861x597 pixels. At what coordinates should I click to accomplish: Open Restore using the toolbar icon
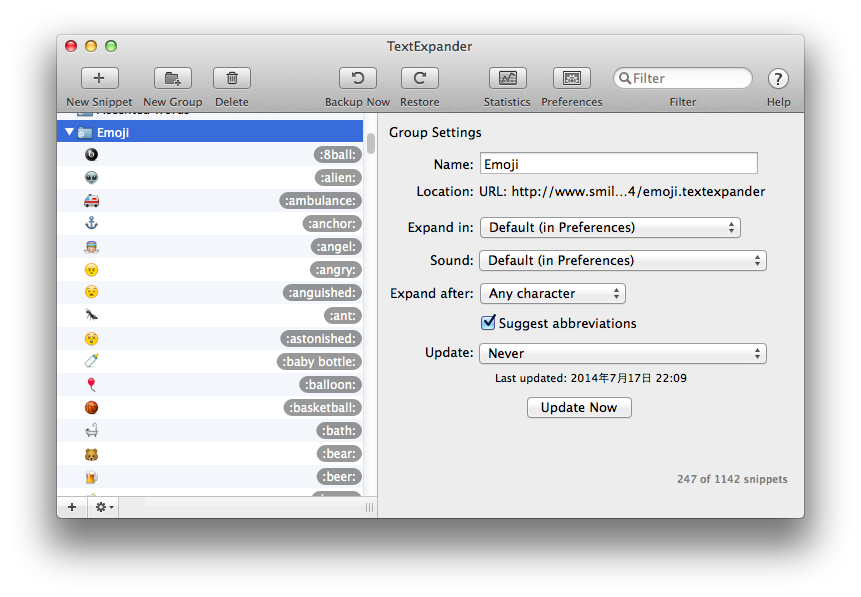click(x=419, y=78)
